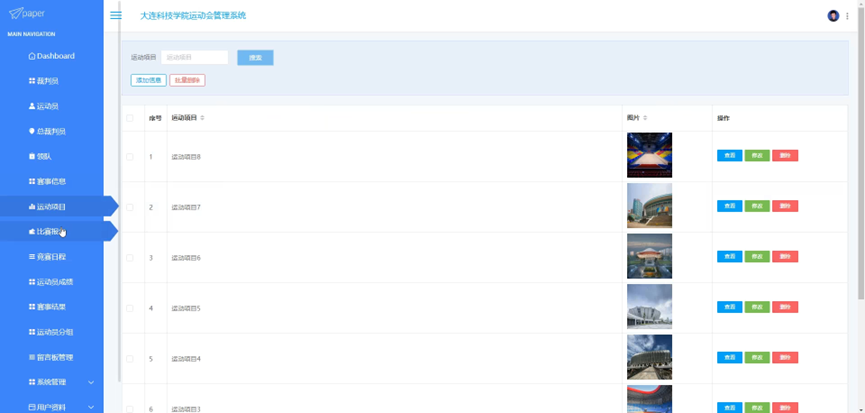Navigate to 赛事信息 in the sidebar
This screenshot has width=865, height=413.
tap(47, 181)
